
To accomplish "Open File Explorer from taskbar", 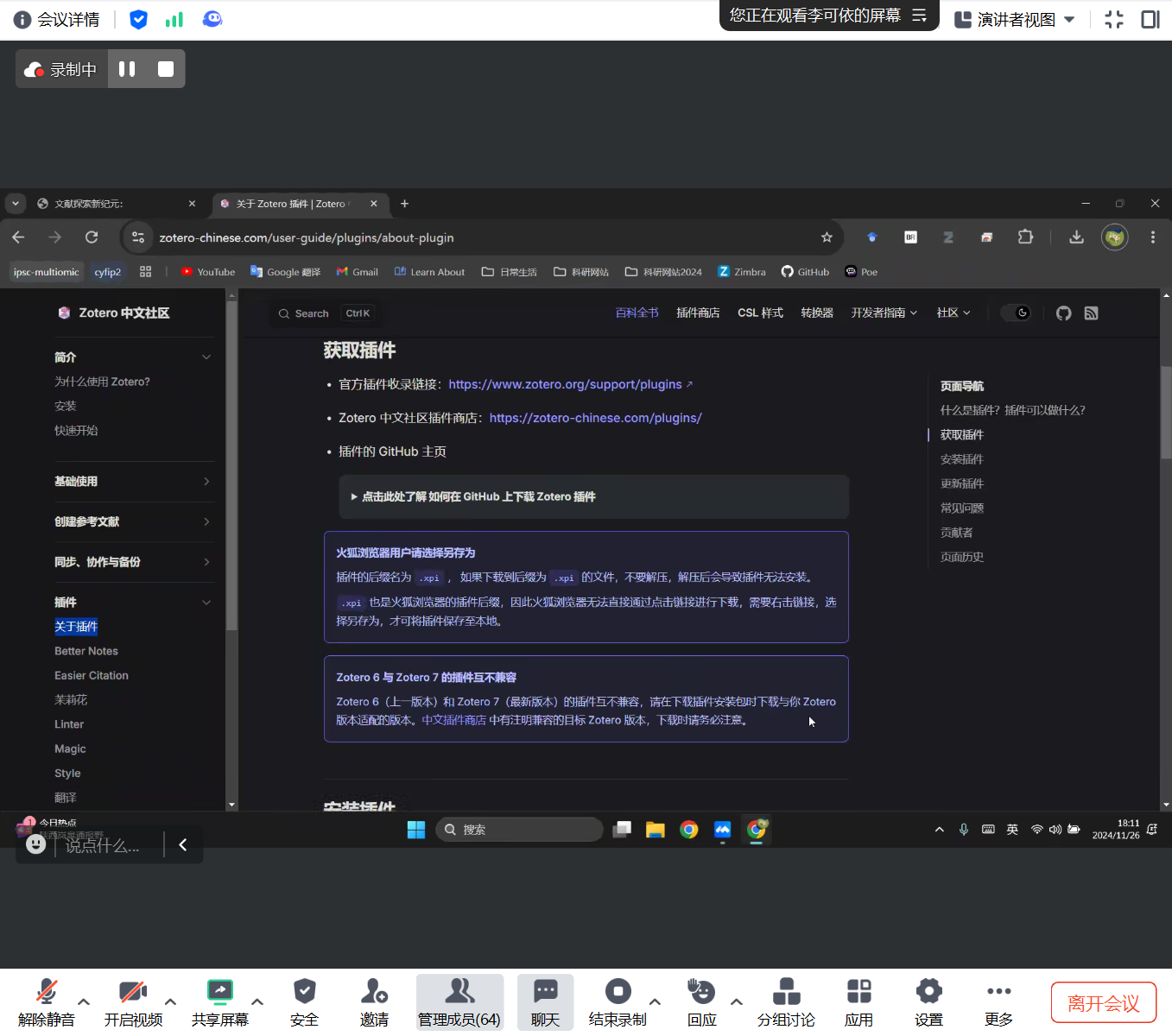I will pyautogui.click(x=655, y=830).
